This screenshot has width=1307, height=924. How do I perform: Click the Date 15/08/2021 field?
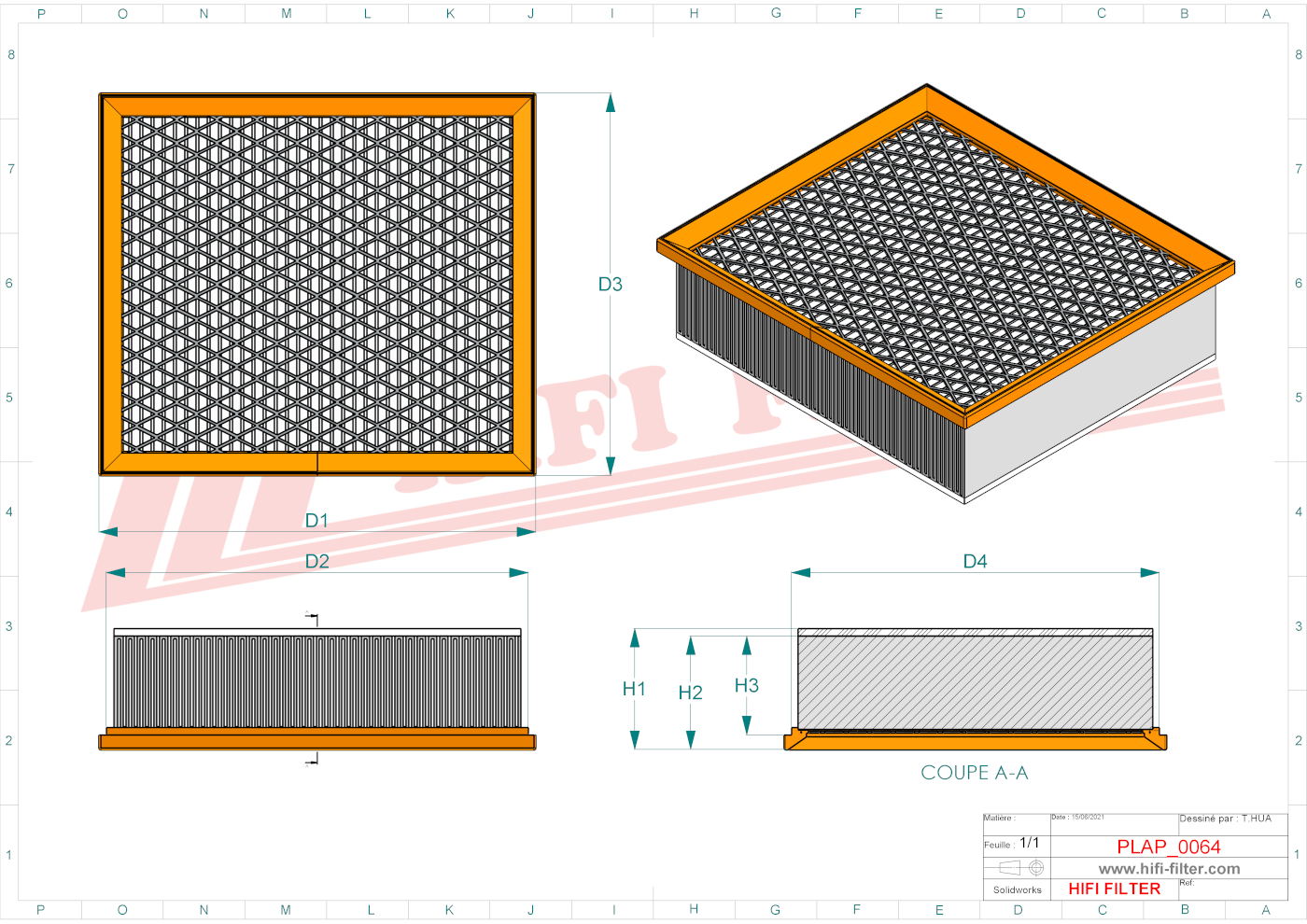pyautogui.click(x=1078, y=818)
